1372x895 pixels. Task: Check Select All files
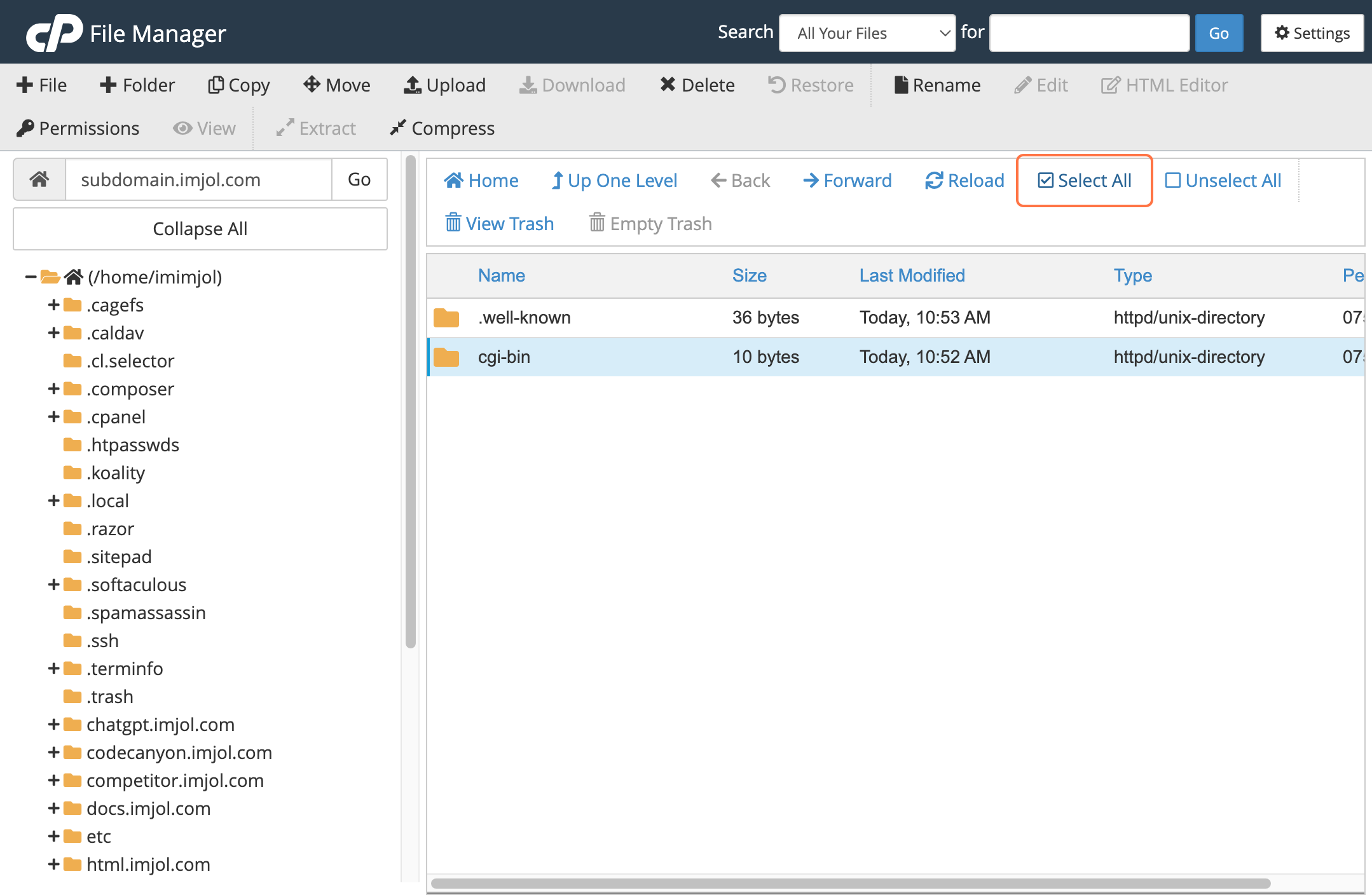[x=1085, y=181]
